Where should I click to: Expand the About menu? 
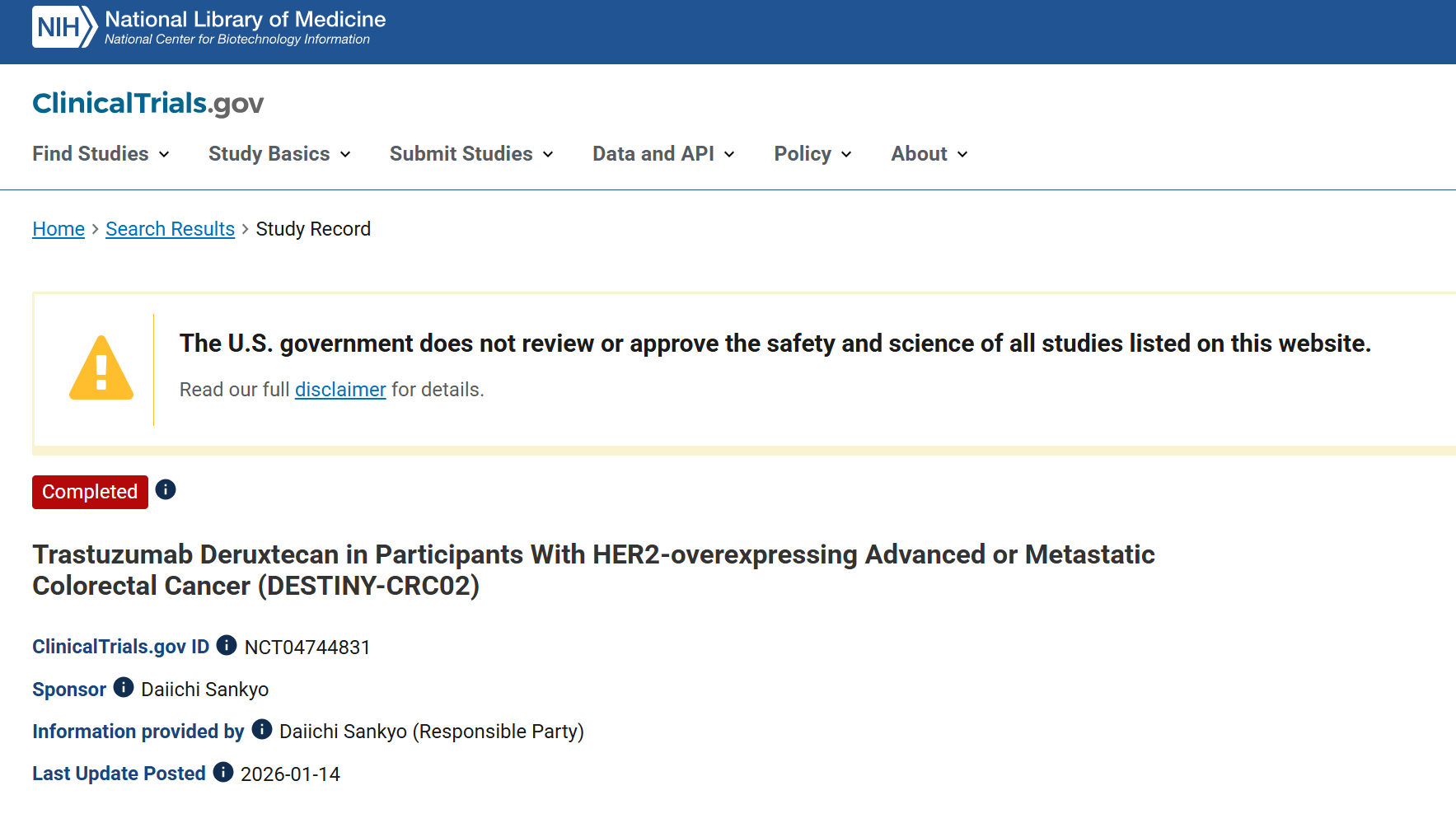coord(929,154)
